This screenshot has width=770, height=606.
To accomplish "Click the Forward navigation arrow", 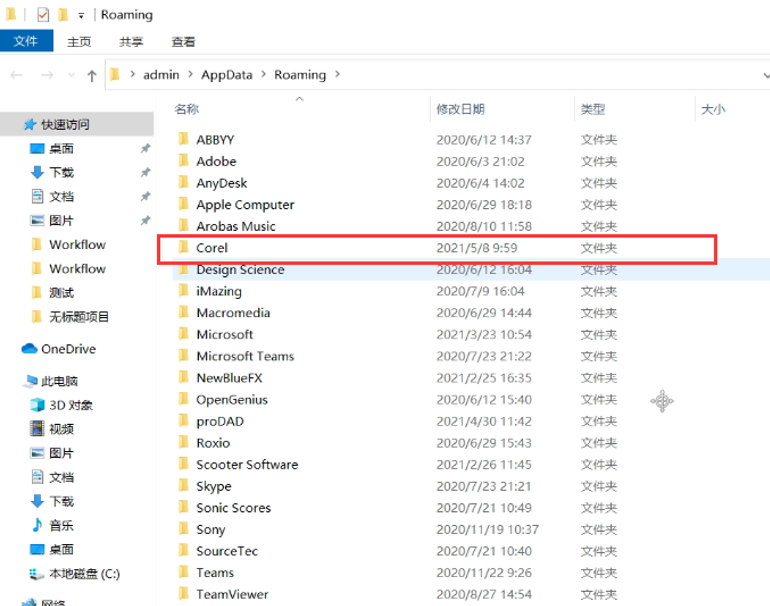I will 46,75.
